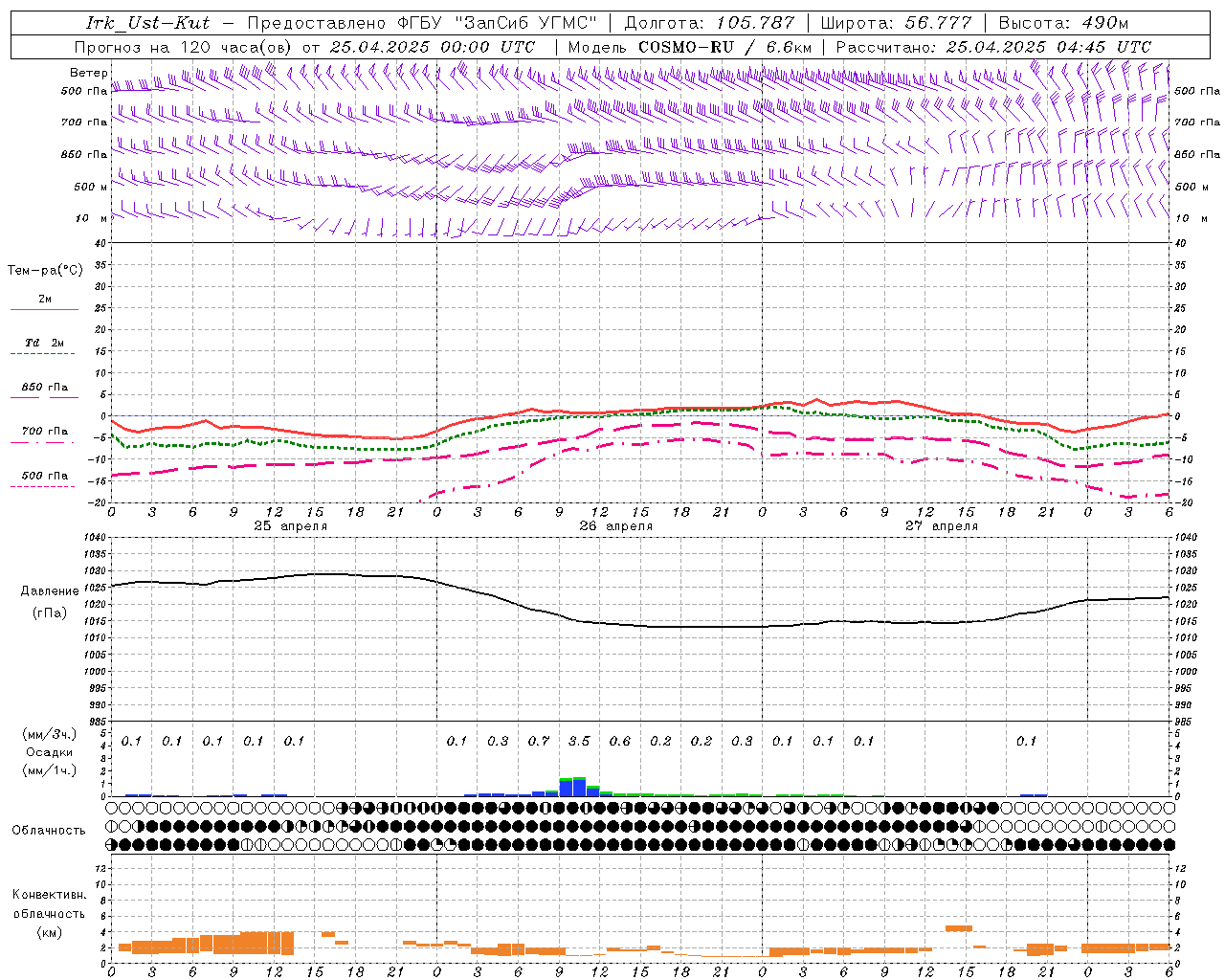The width and height of the screenshot is (1225, 980).
Task: Click the longitude value Долгота: 105.787
Action: click(x=709, y=23)
